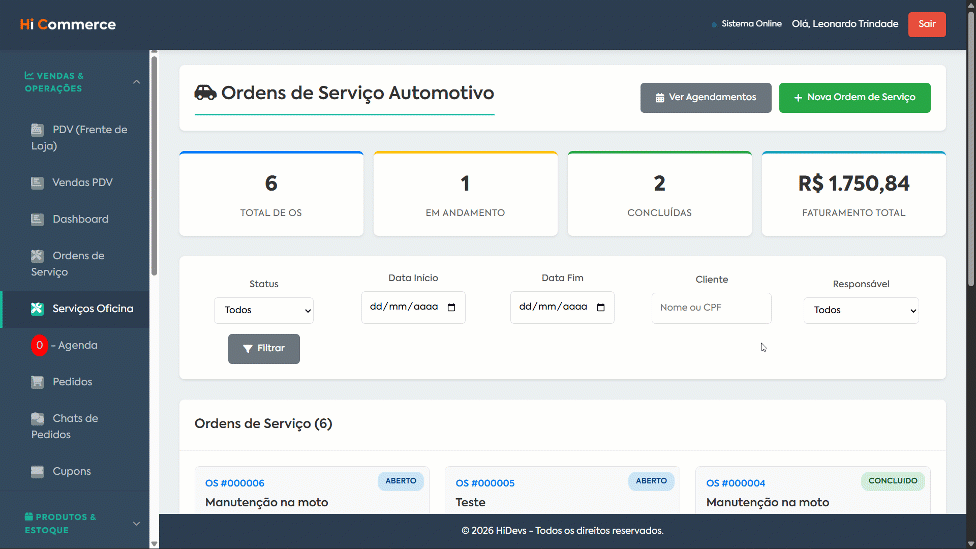Click the sidebar scrollbar down arrow
The height and width of the screenshot is (549, 976).
tap(154, 544)
